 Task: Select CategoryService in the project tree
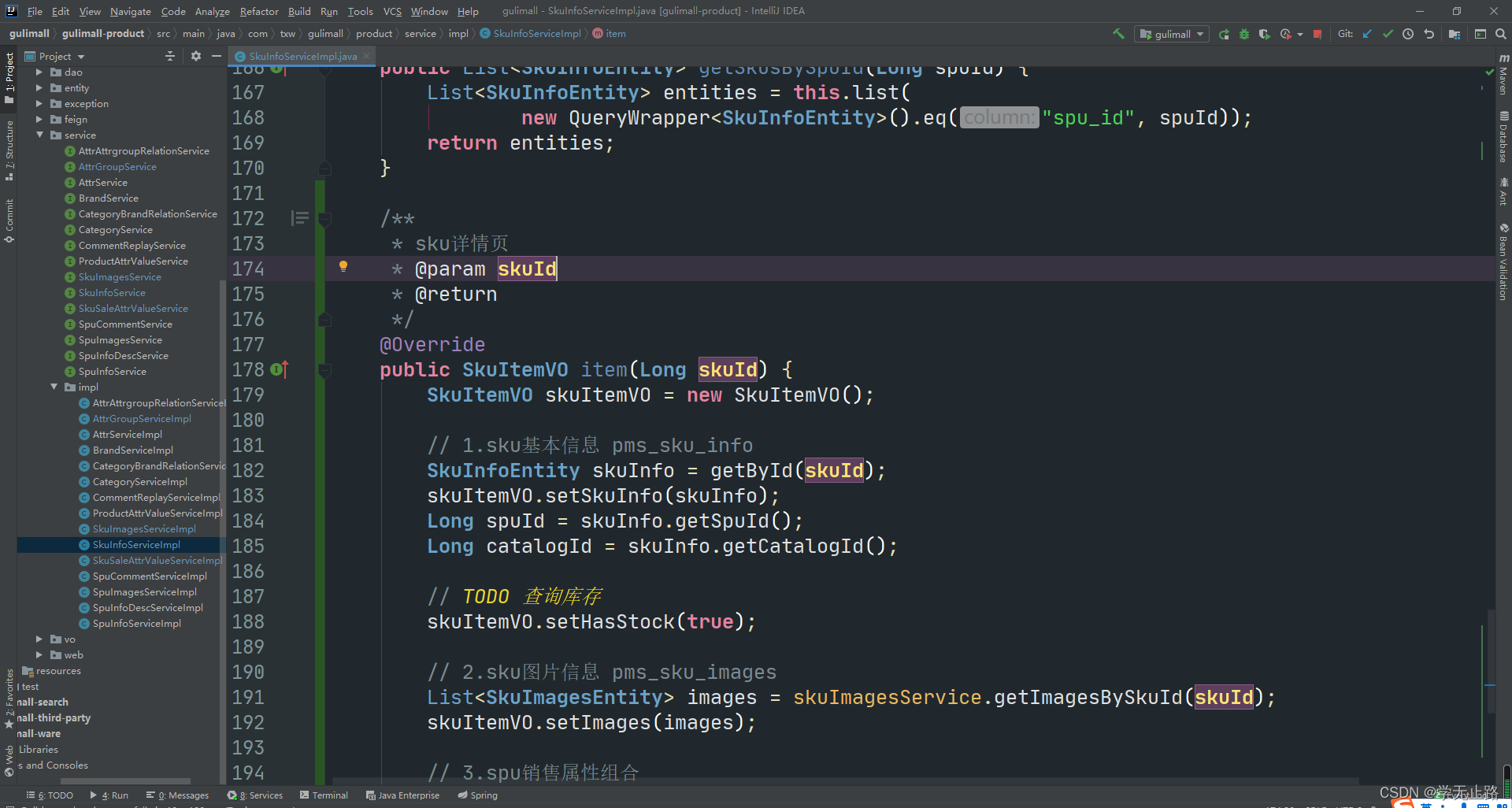116,229
